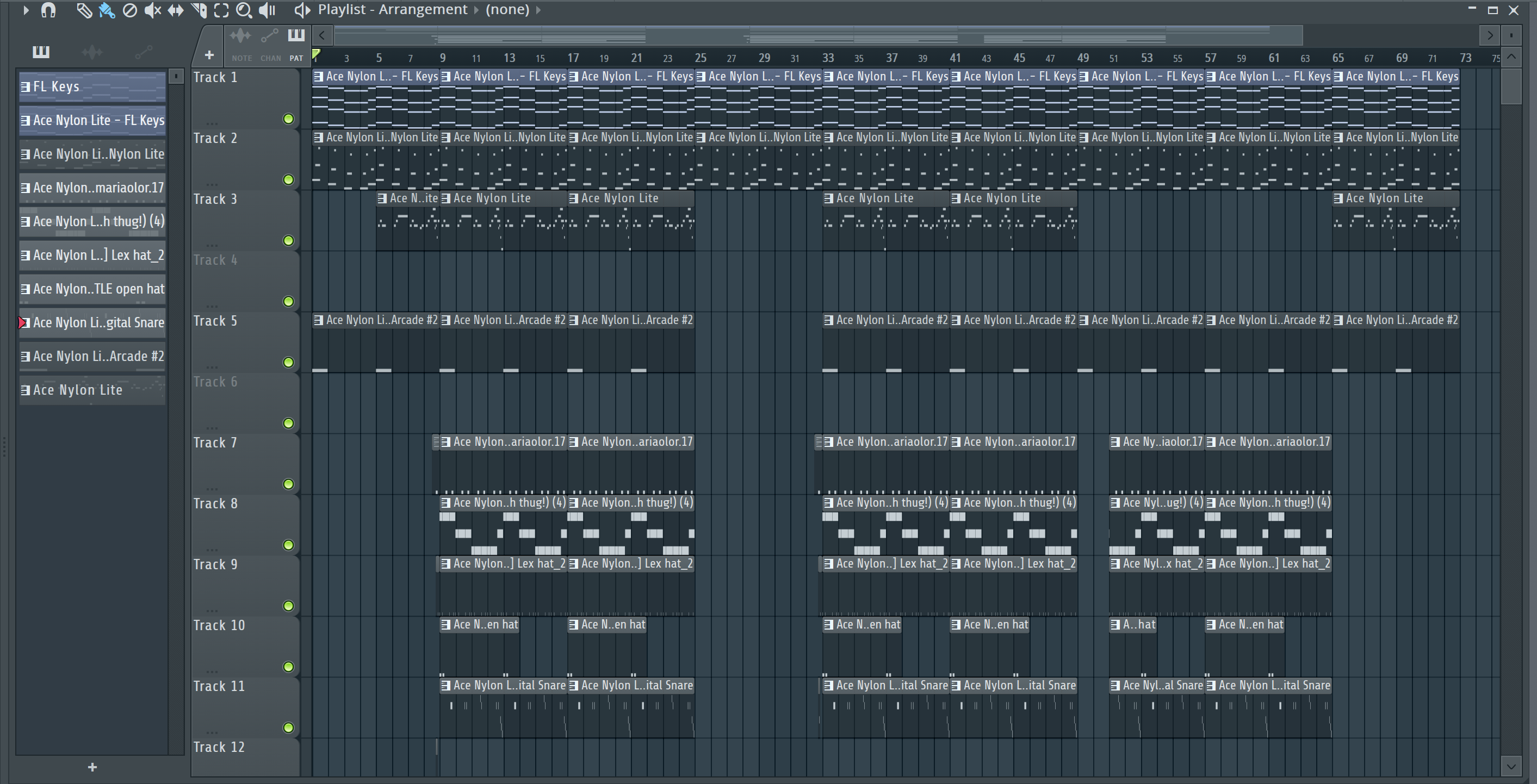Toggle the snap magnet icon
Image resolution: width=1537 pixels, height=784 pixels.
pos(48,10)
